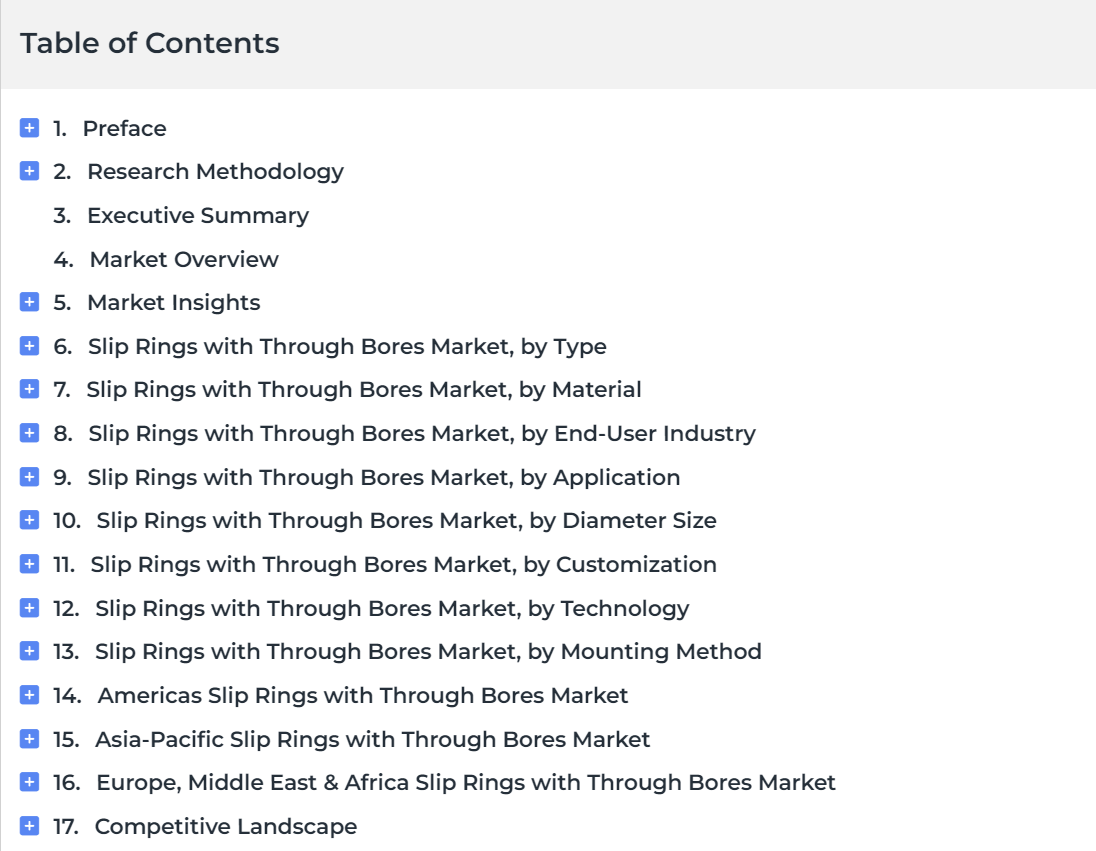Expand the Preface section plus icon

[29, 128]
